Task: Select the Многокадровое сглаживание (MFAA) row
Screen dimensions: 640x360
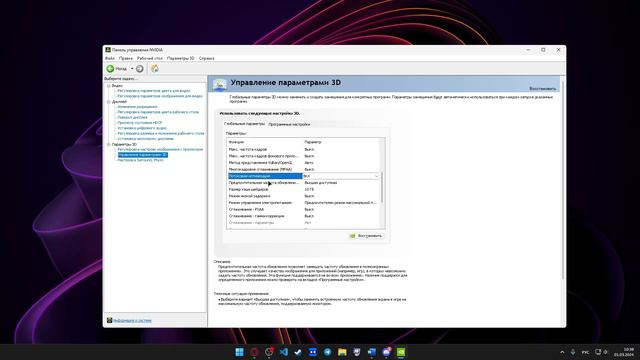Action: pos(305,169)
